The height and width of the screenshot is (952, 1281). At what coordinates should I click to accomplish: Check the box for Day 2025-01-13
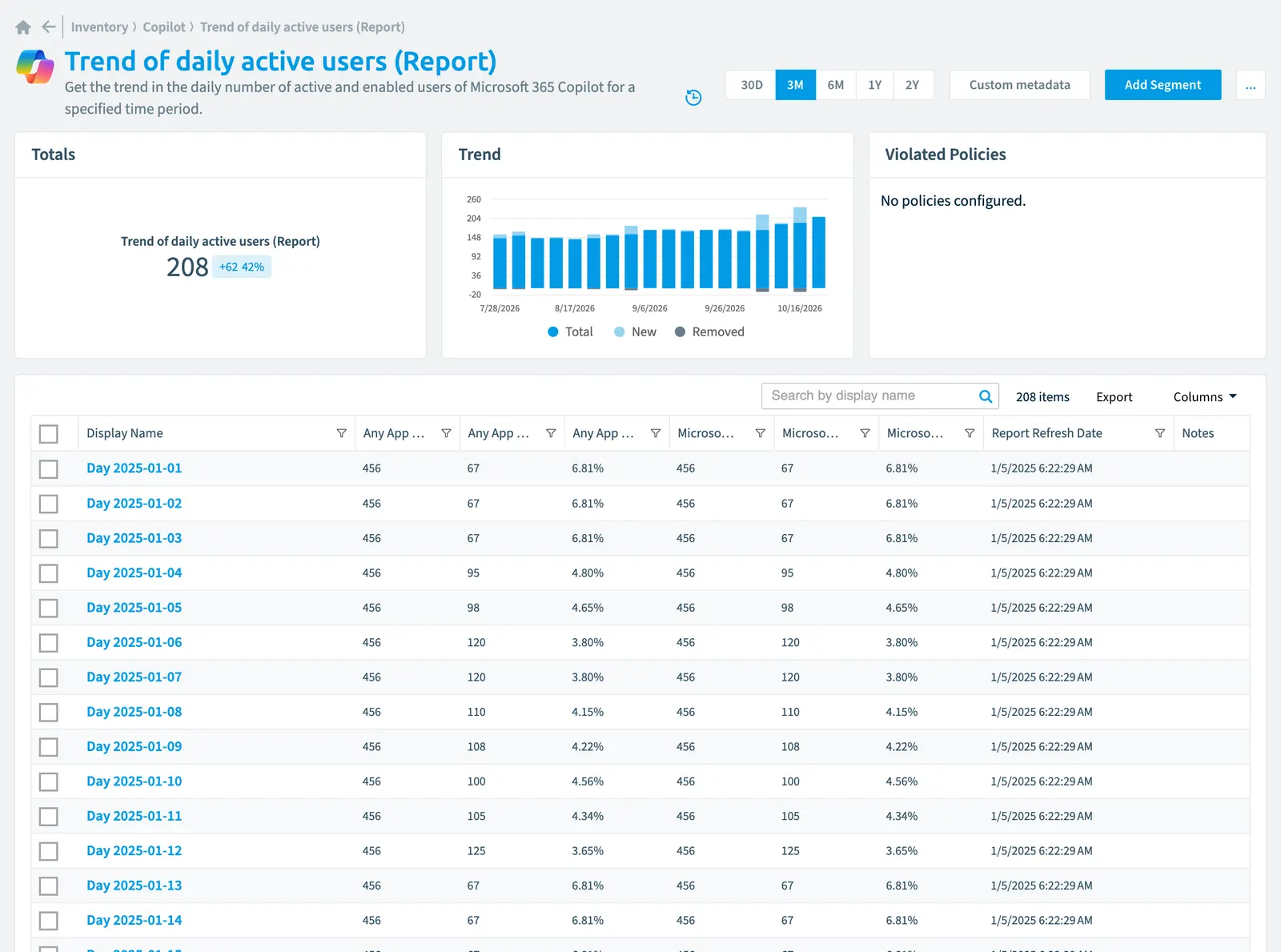[x=49, y=886]
